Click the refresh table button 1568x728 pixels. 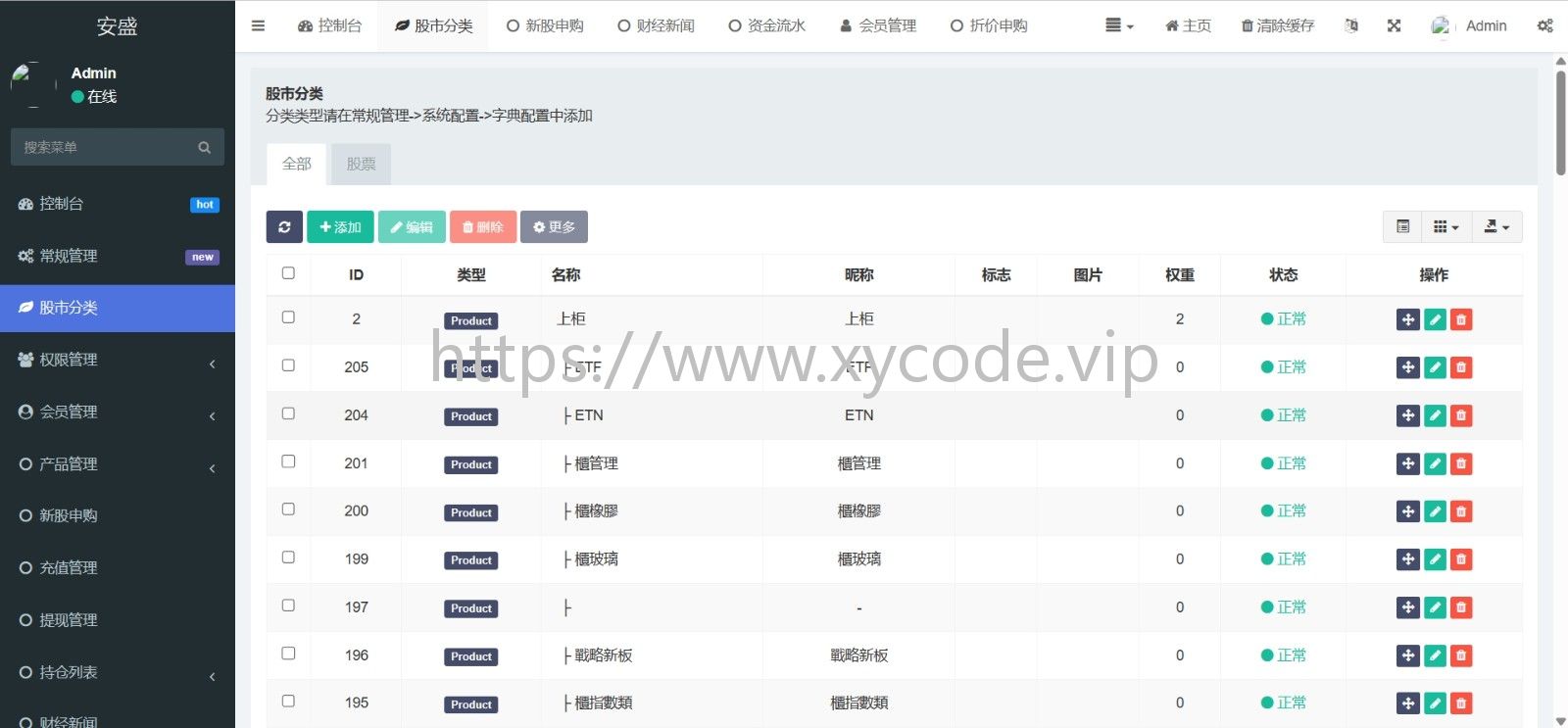point(284,226)
